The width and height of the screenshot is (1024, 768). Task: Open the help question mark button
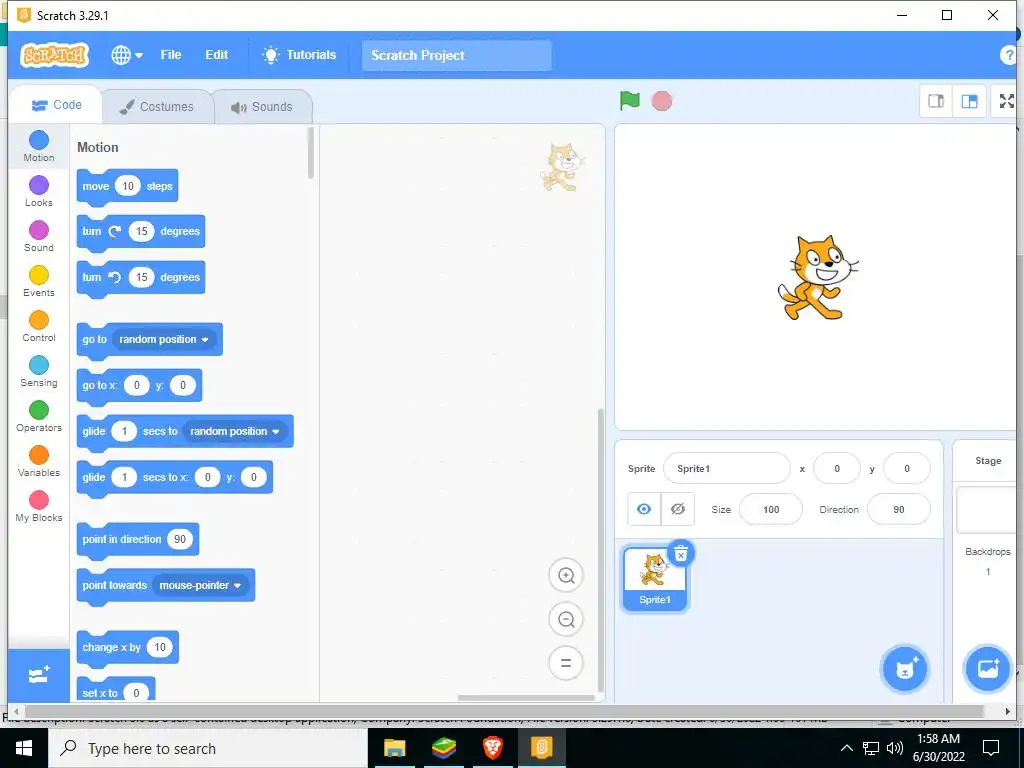(1008, 56)
